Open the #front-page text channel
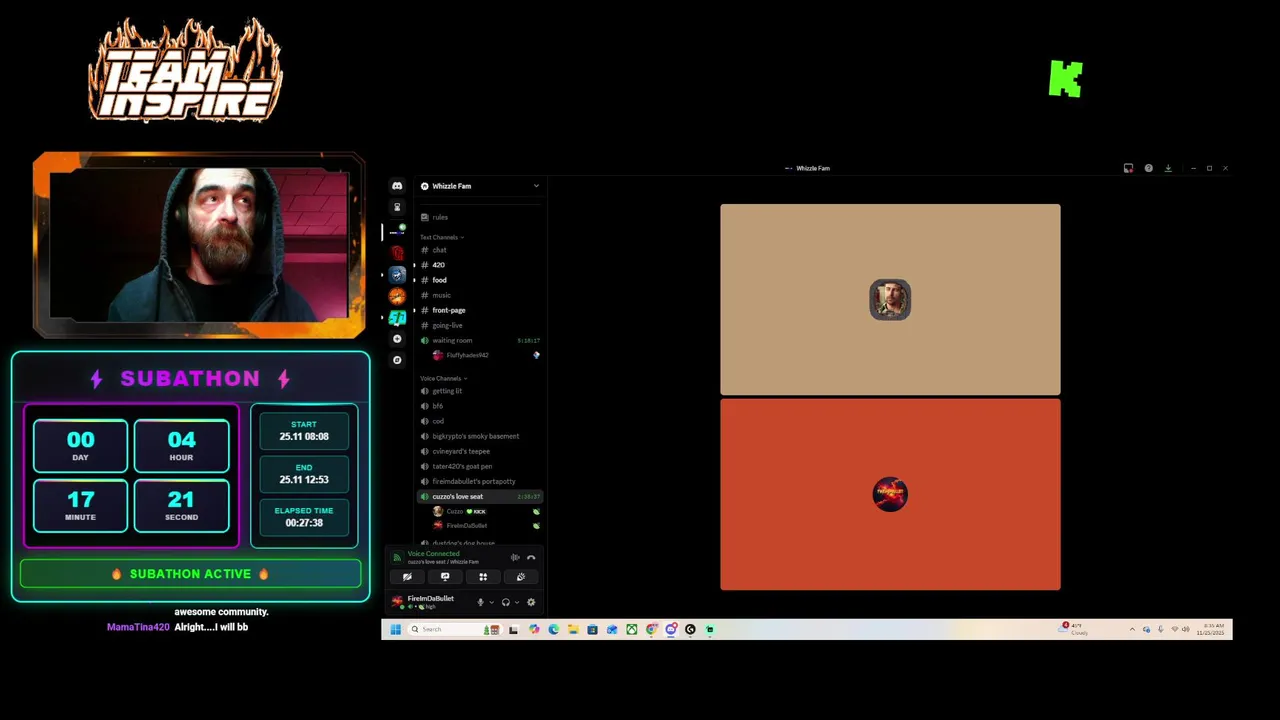Image resolution: width=1280 pixels, height=720 pixels. pyautogui.click(x=481, y=310)
